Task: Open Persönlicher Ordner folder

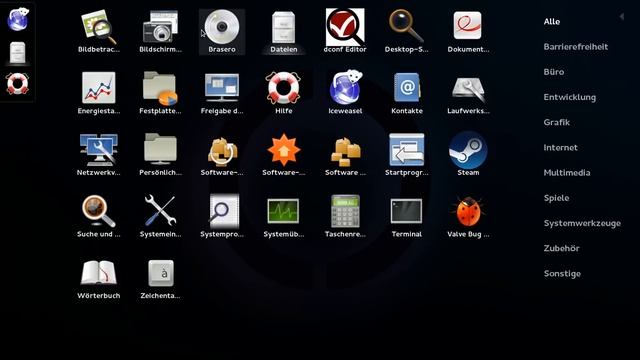Action: (x=160, y=155)
